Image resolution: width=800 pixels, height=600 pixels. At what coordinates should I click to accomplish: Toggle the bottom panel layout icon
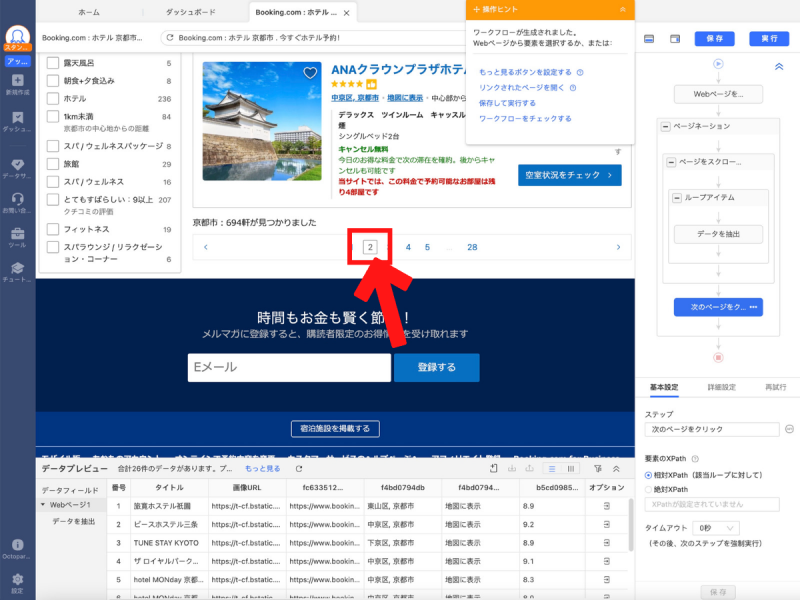click(649, 39)
